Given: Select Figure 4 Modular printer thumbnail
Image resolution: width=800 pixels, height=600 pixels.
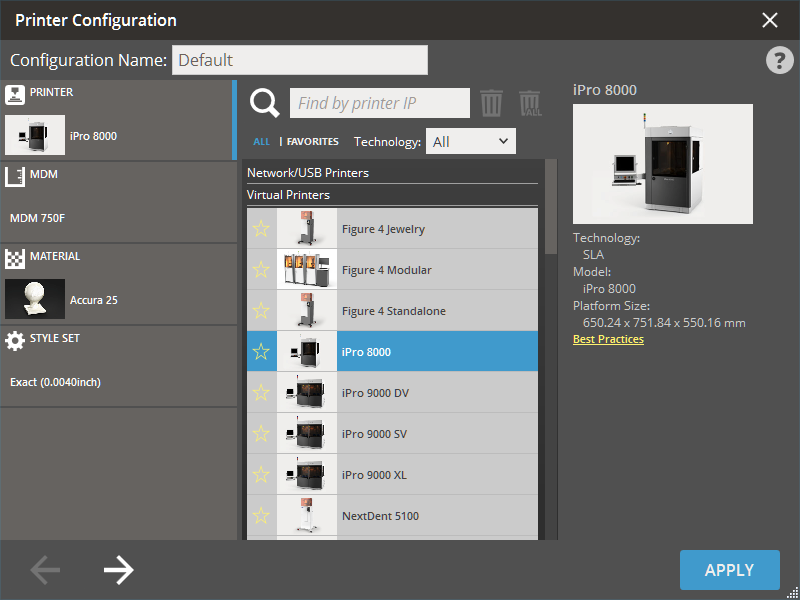Looking at the screenshot, I should 307,269.
